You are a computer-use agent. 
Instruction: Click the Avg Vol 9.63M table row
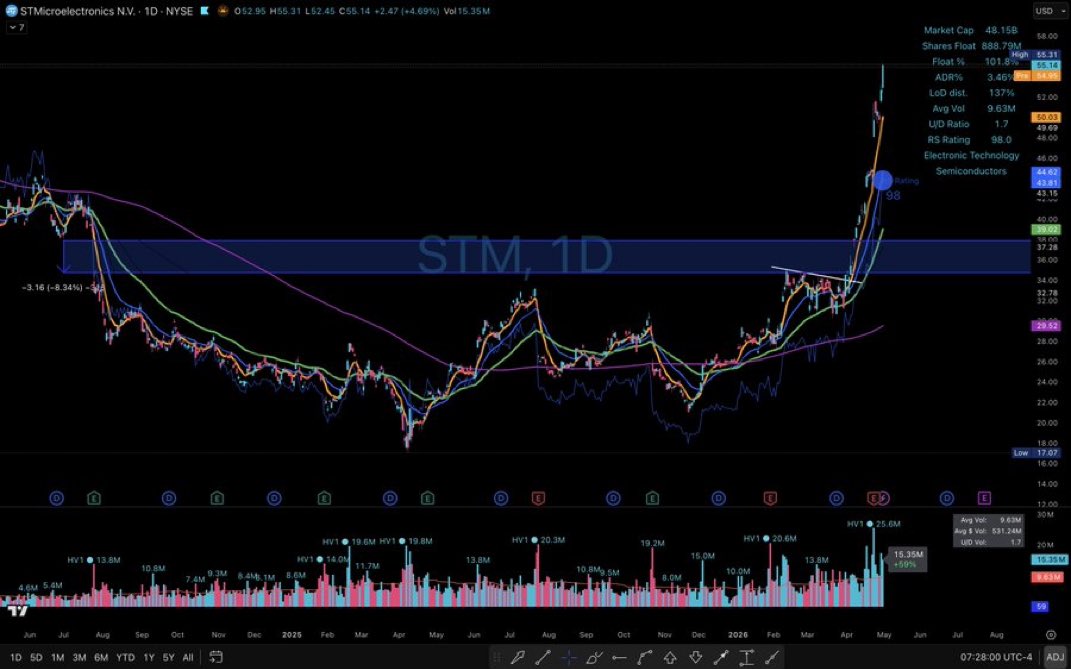(973, 109)
